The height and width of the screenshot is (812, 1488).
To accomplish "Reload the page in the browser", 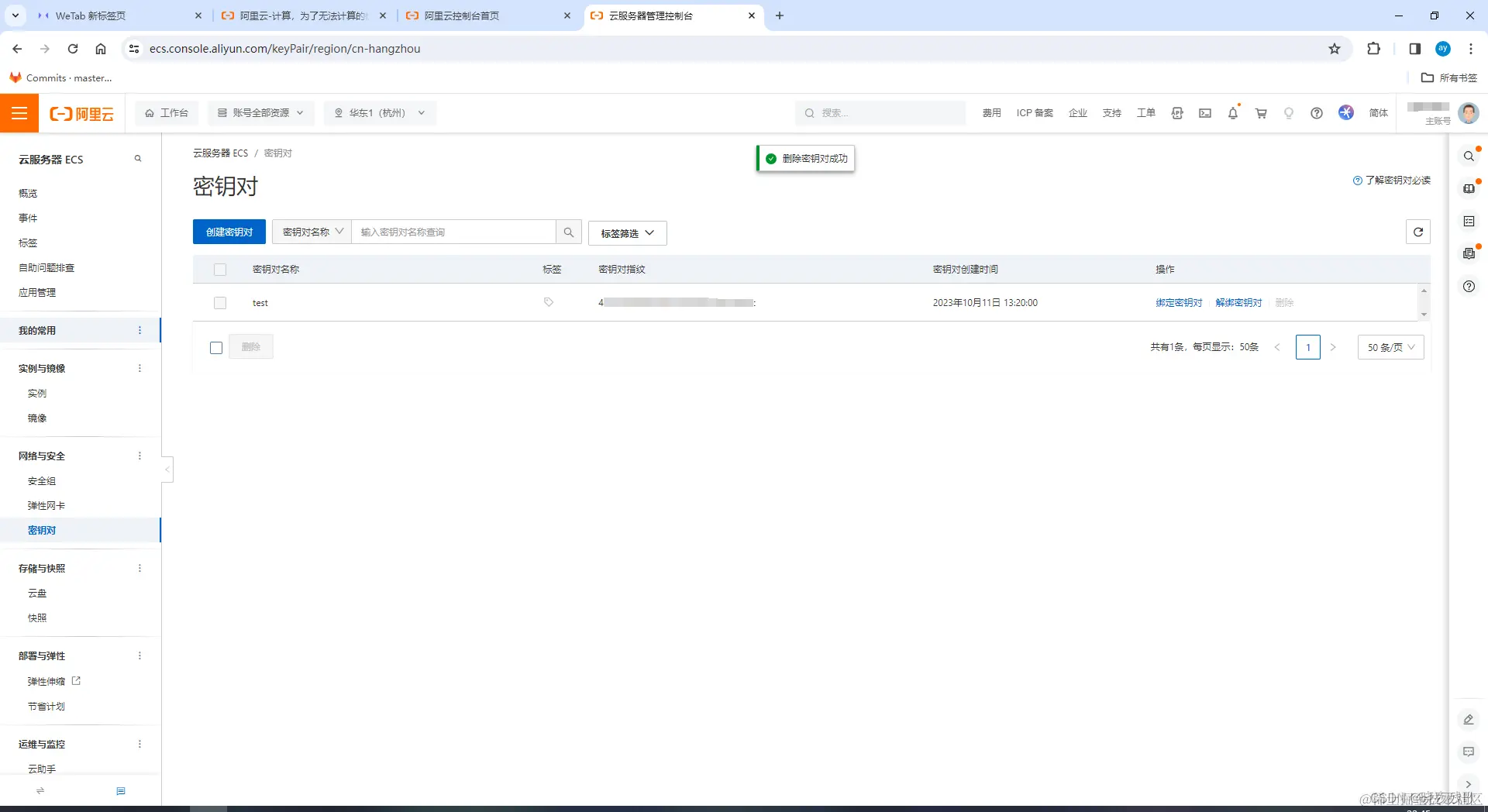I will [73, 49].
